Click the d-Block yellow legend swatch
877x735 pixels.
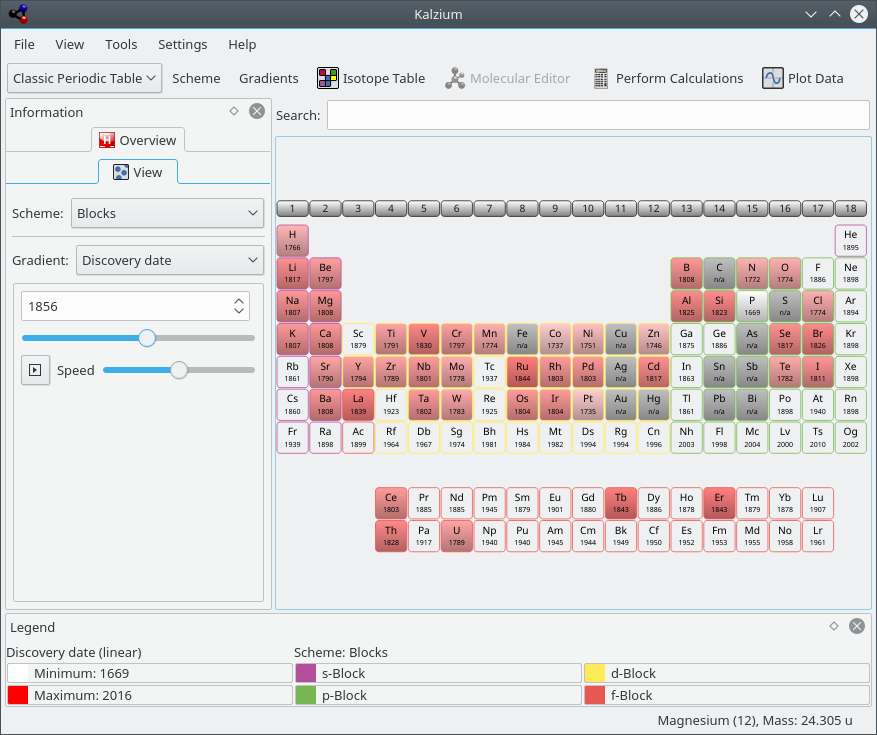click(x=595, y=673)
